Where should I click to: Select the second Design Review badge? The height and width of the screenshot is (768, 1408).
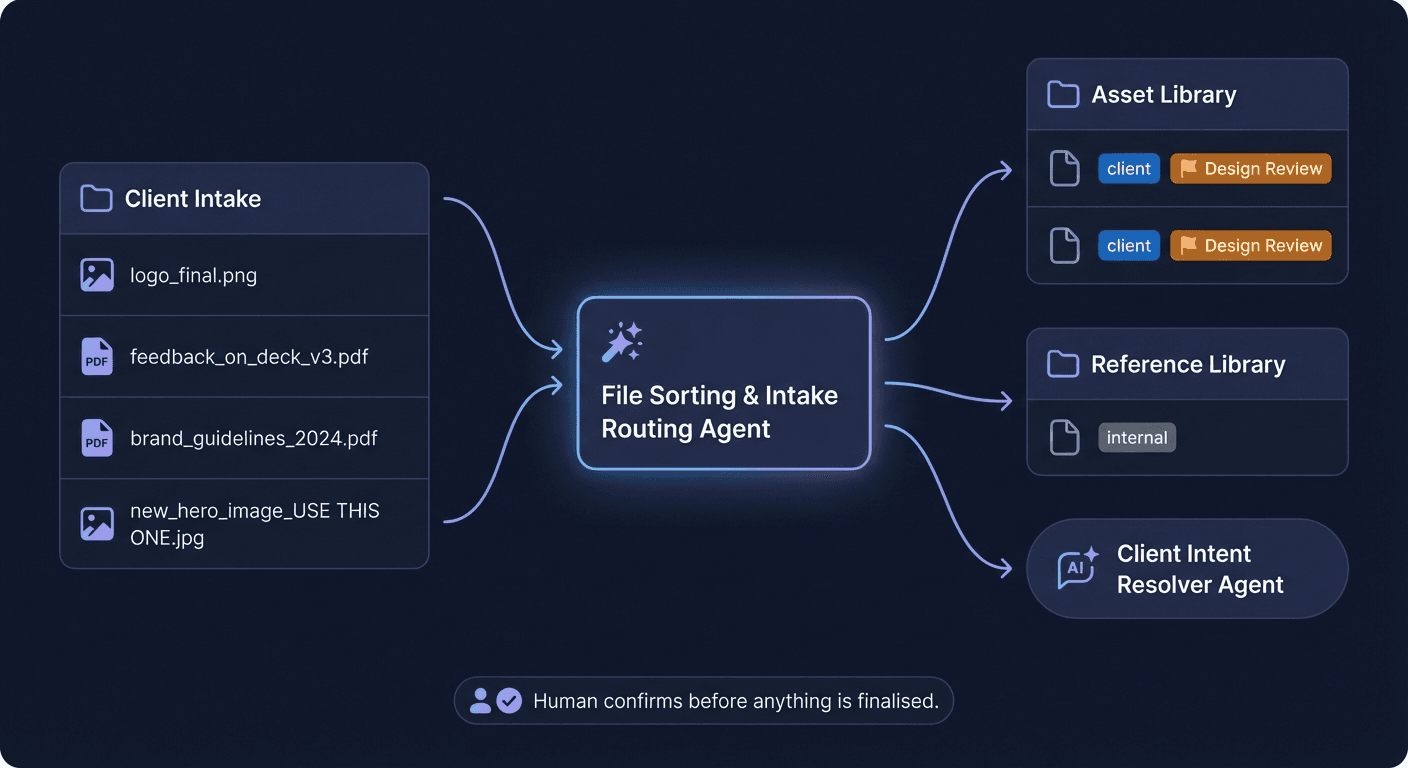pos(1250,245)
